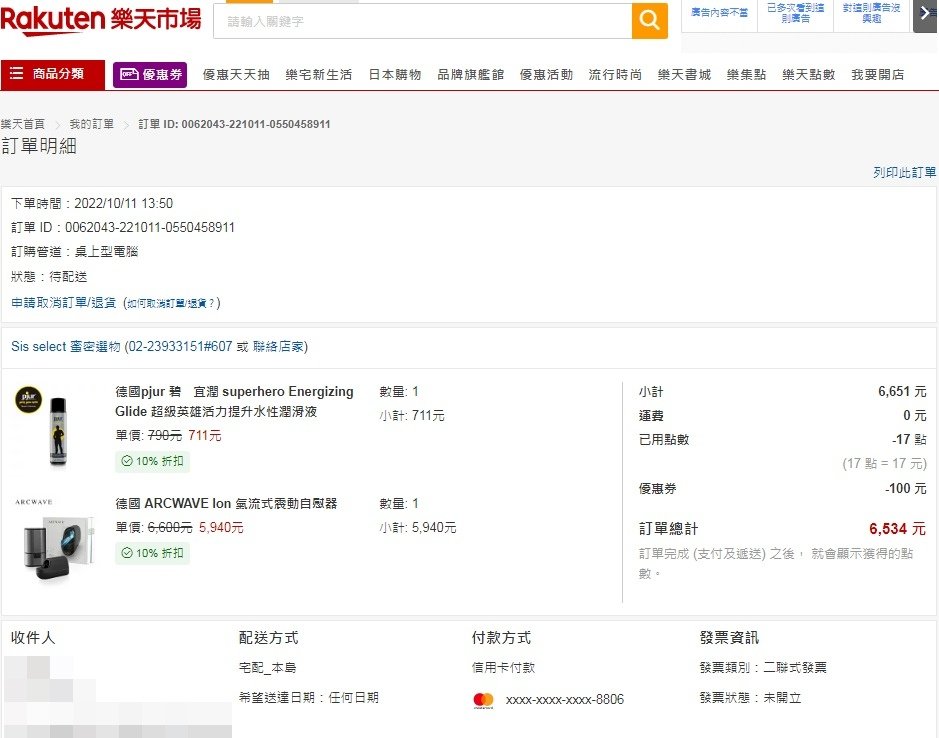This screenshot has height=738, width=939.
Task: Choose 對這則廣告沒興趣 feedback option
Action: pyautogui.click(x=871, y=13)
